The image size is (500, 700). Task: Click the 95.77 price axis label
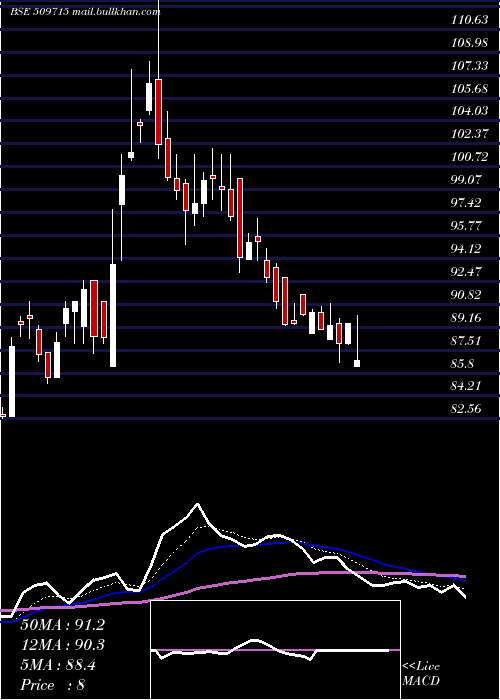pyautogui.click(x=467, y=225)
